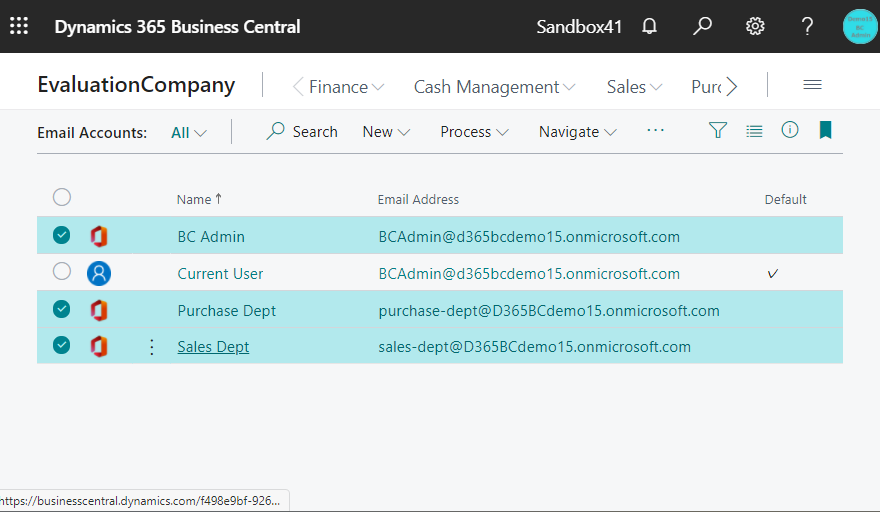Deselect the BC Admin row checkbox
880x512 pixels.
pyautogui.click(x=62, y=235)
